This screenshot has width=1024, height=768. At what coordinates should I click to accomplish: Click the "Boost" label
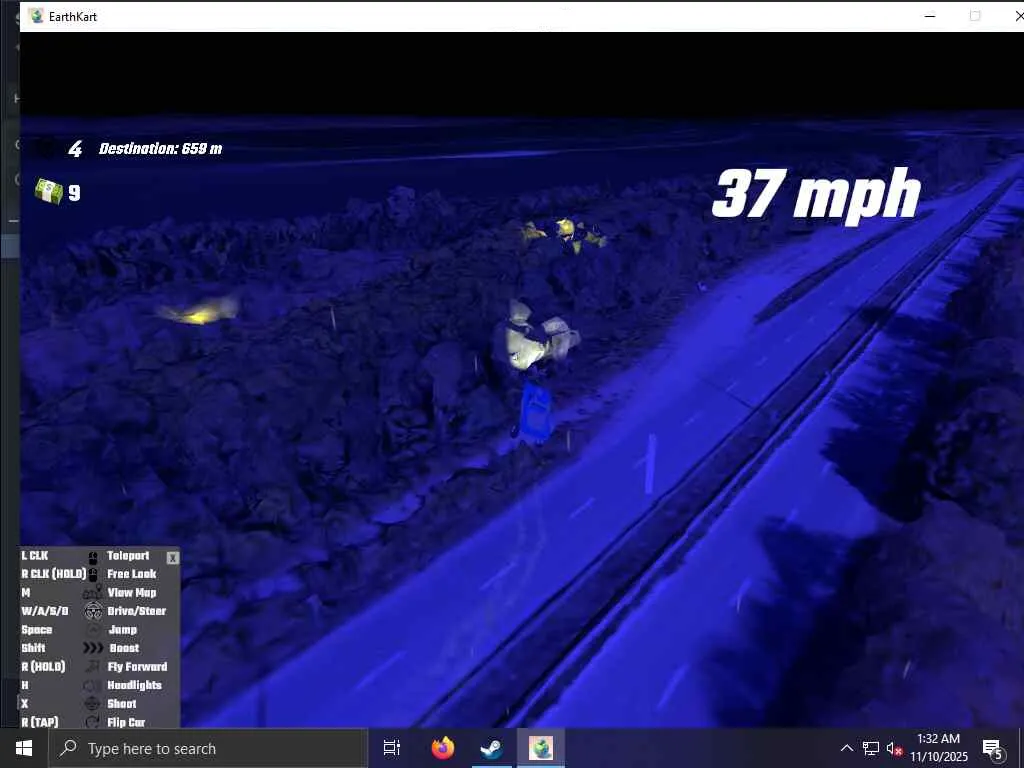[124, 648]
